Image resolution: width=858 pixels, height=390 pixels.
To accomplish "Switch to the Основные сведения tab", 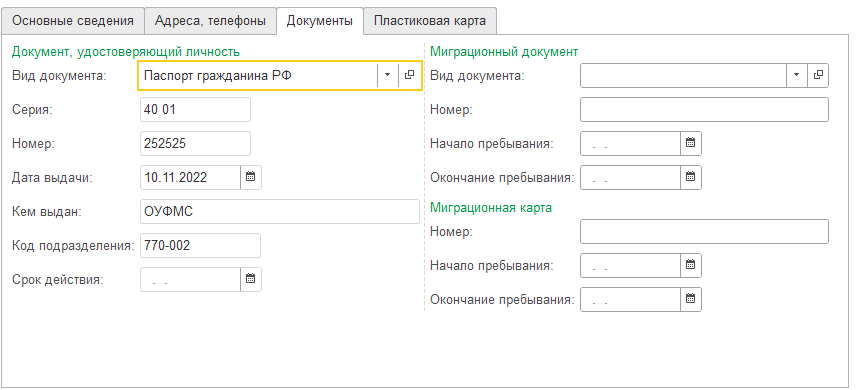I will (73, 21).
